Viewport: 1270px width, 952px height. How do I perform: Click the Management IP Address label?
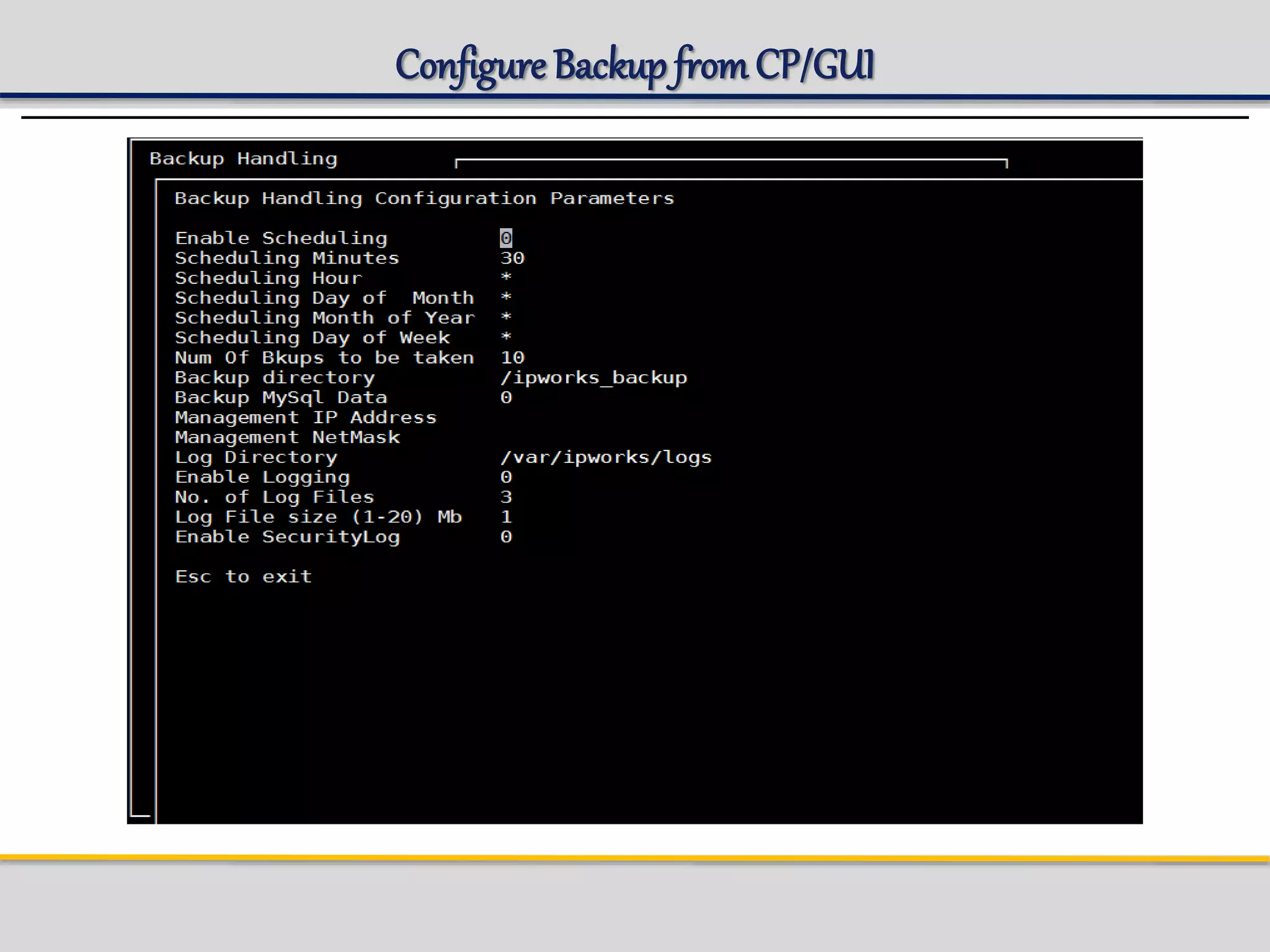pyautogui.click(x=306, y=418)
